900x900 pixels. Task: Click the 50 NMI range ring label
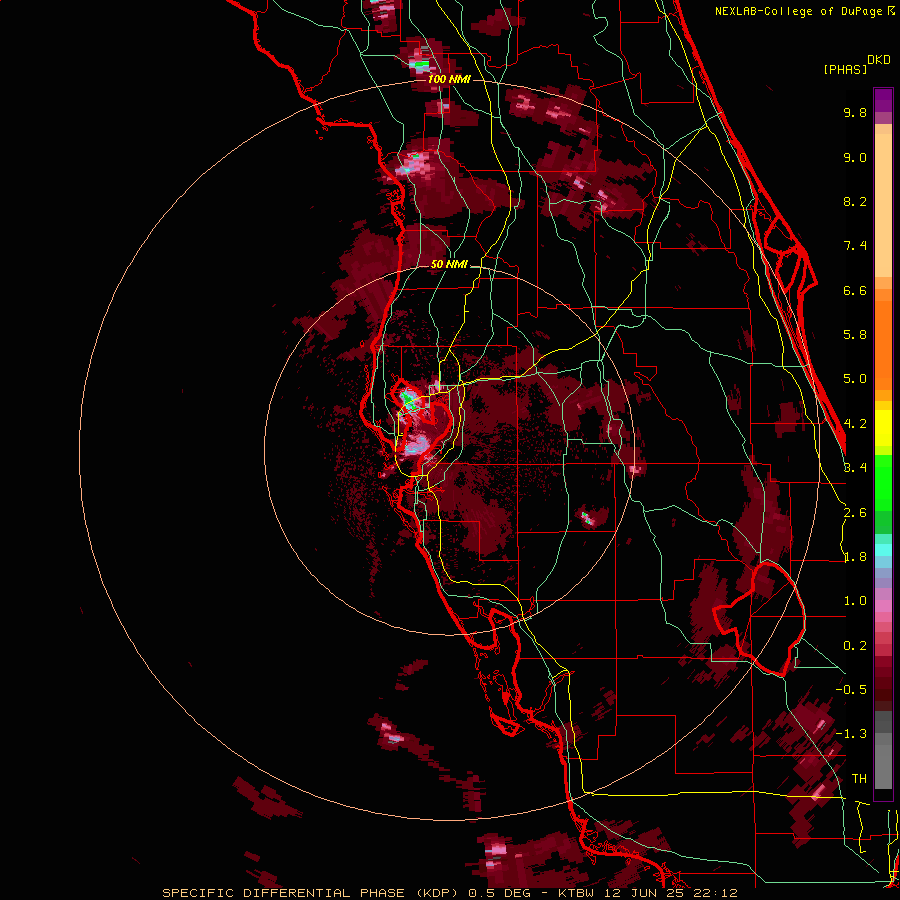449,264
